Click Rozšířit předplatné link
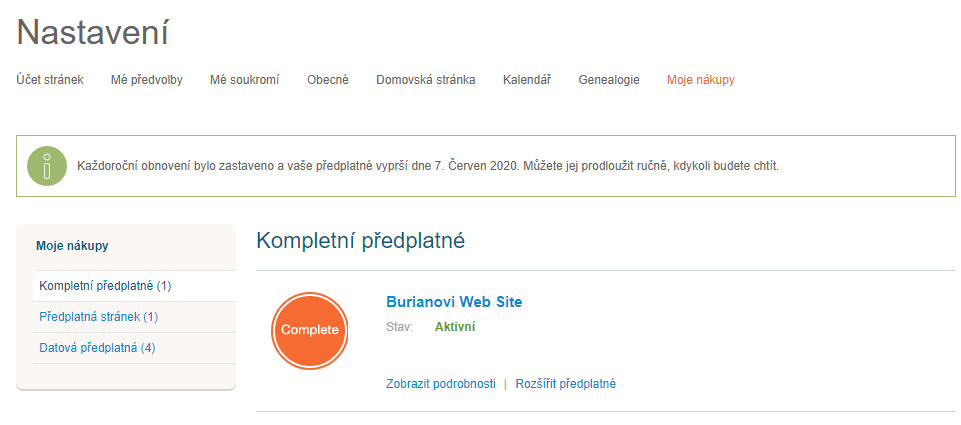The width and height of the screenshot is (961, 425). point(566,384)
